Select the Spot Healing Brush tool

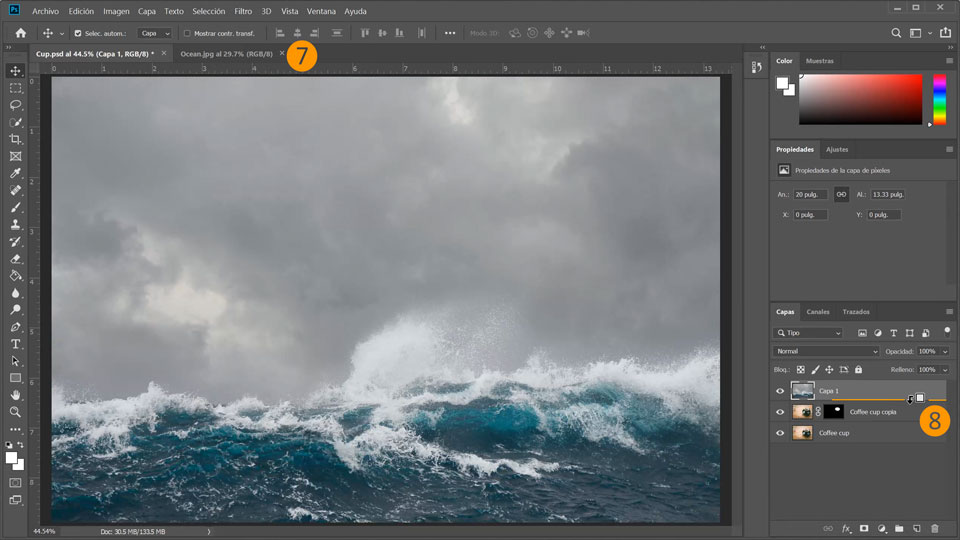click(x=15, y=190)
